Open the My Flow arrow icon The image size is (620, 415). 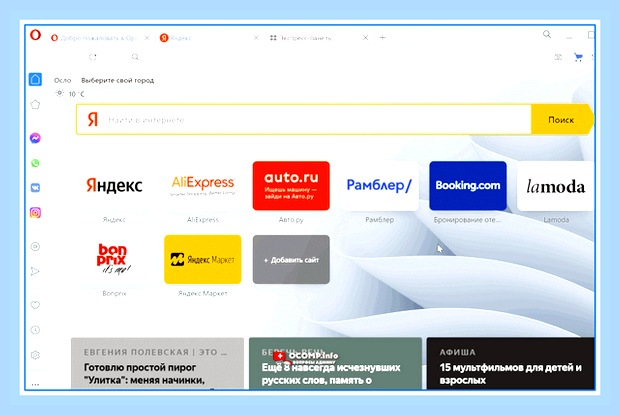coord(35,271)
